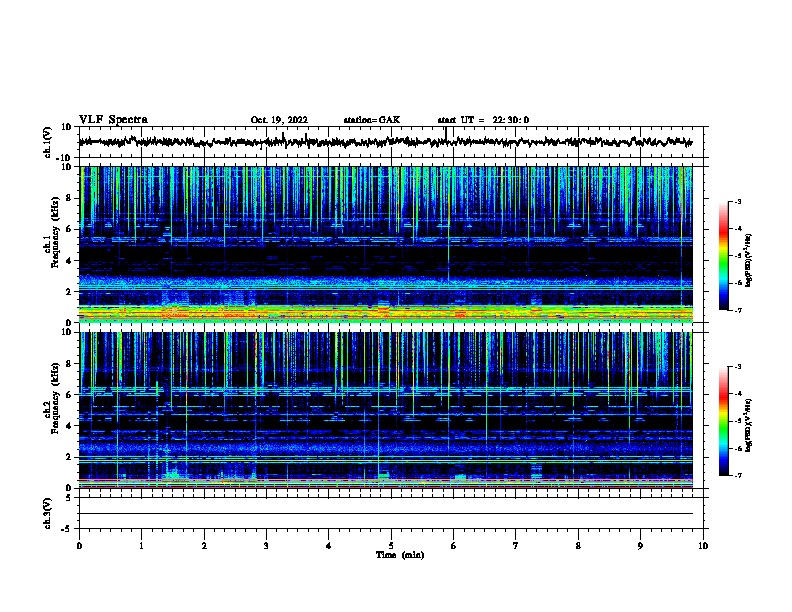Screen dimensions: 792x612
Task: Click time axis tick label "4"
Action: (328, 546)
